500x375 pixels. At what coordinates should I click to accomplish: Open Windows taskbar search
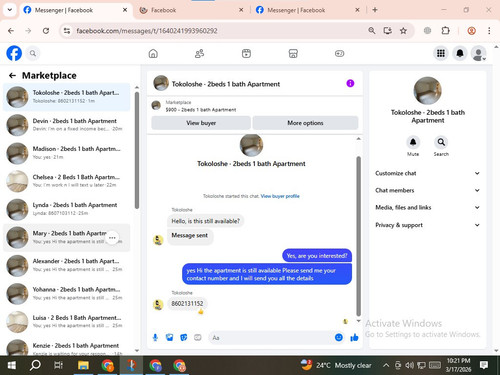coord(35,365)
